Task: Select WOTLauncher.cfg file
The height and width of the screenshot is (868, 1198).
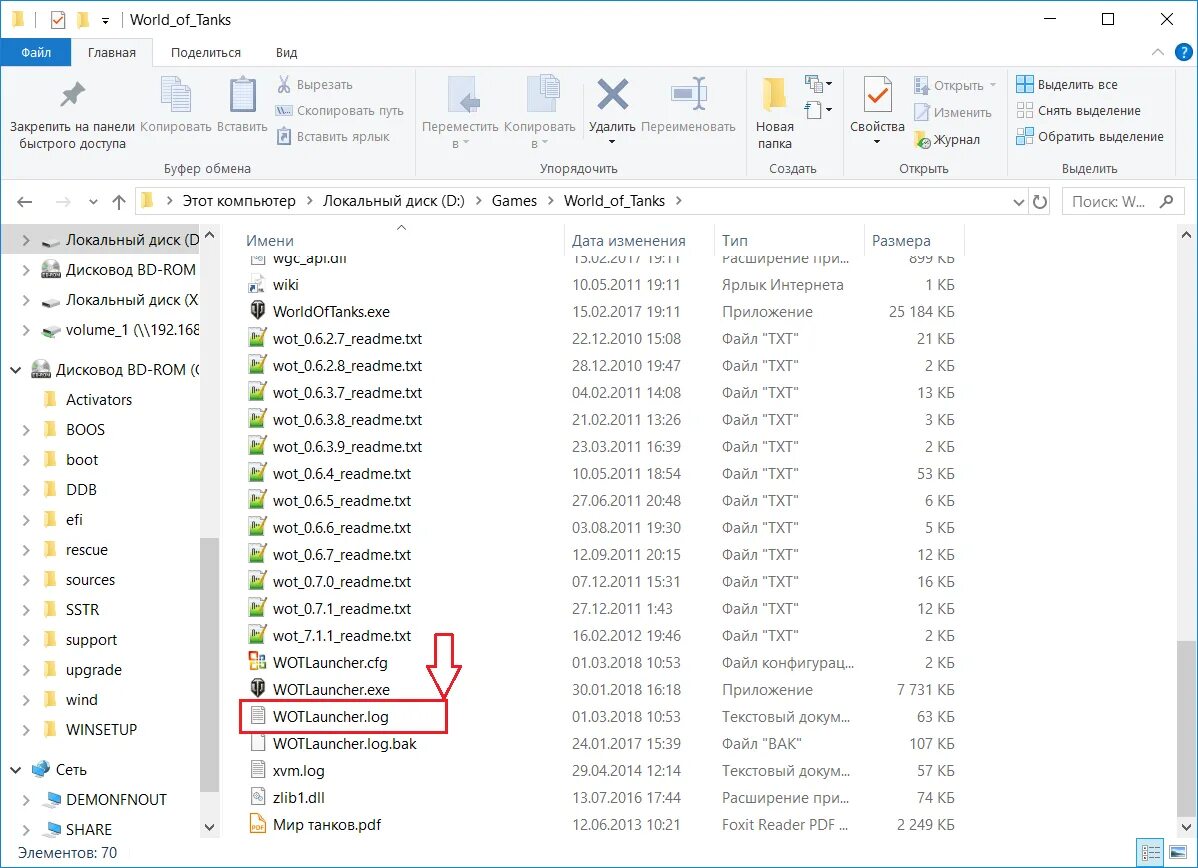Action: point(330,662)
